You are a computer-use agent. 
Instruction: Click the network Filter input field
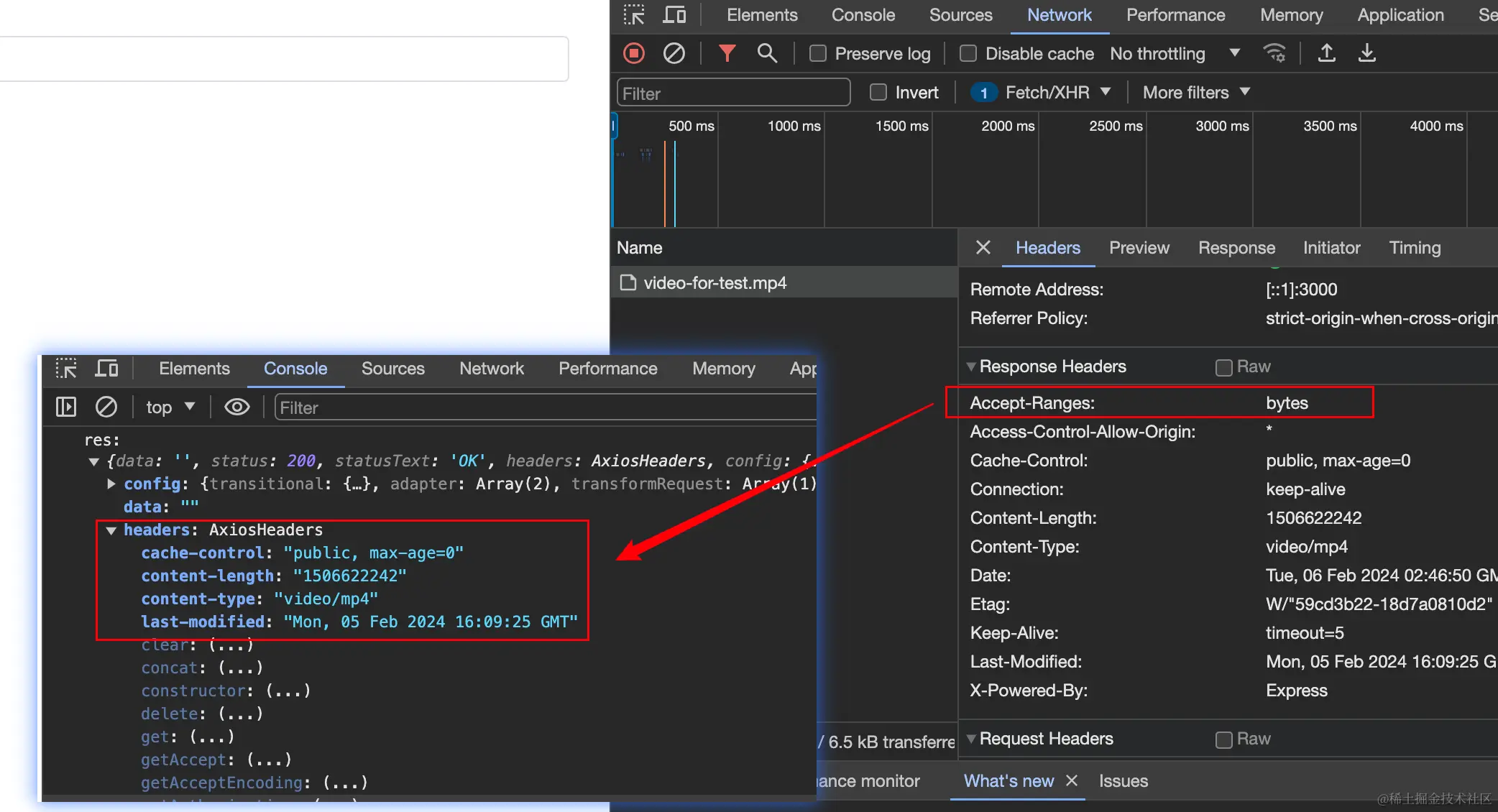pyautogui.click(x=733, y=93)
